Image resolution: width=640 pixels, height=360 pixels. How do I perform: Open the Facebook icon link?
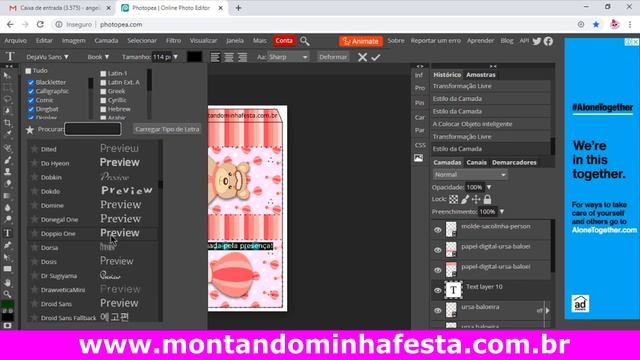click(548, 41)
